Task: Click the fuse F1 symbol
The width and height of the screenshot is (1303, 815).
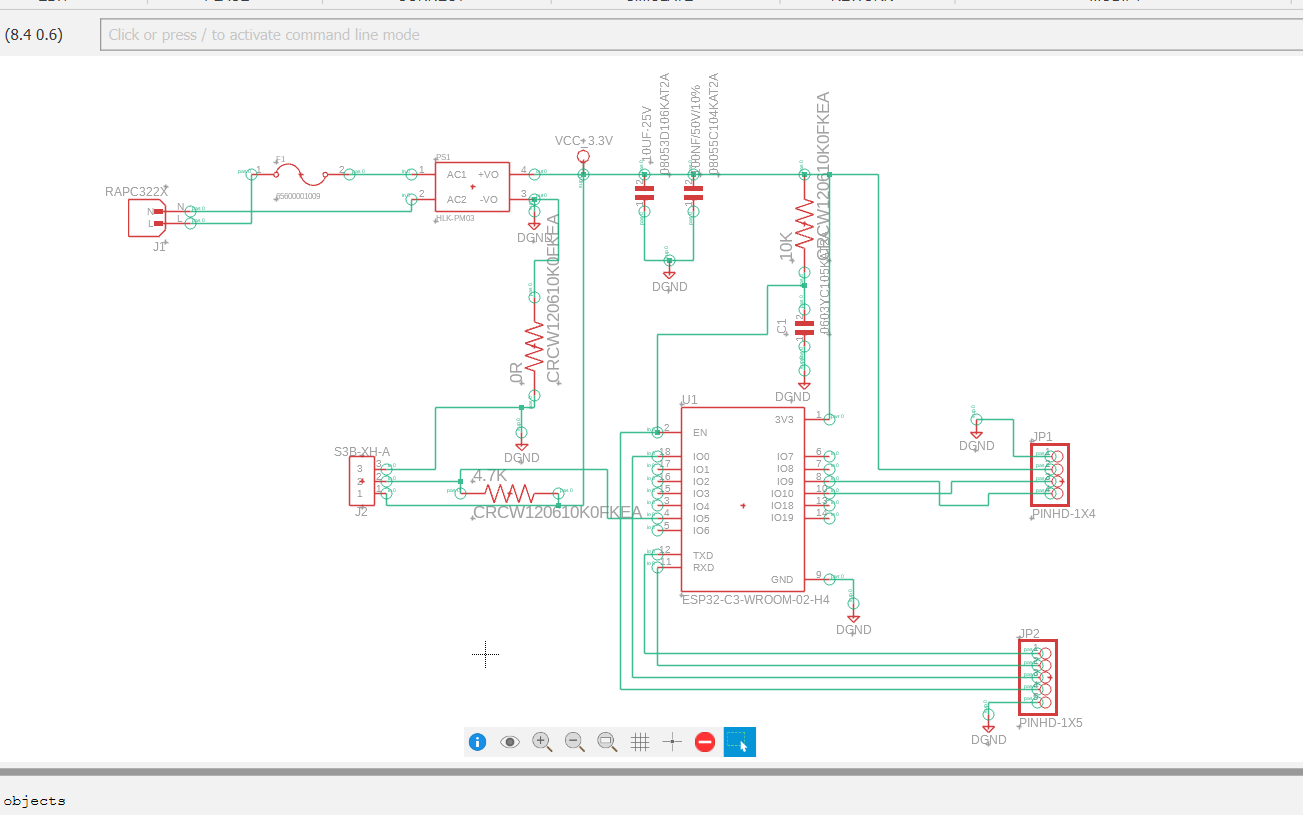Action: click(301, 175)
